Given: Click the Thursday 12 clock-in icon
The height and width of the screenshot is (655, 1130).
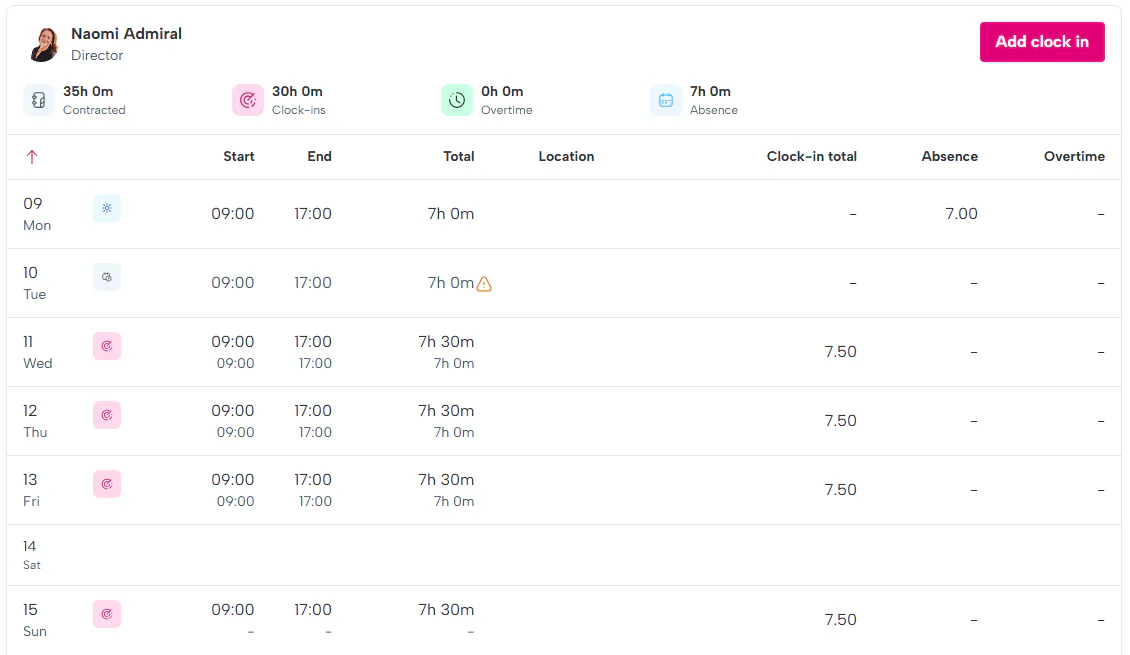Looking at the screenshot, I should tap(107, 415).
